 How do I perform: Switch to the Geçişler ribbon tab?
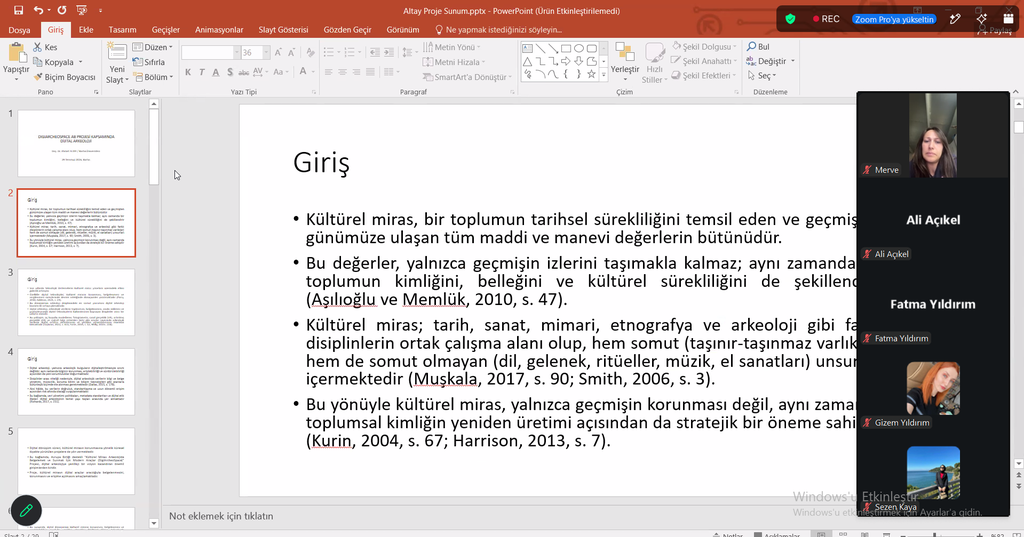(166, 30)
